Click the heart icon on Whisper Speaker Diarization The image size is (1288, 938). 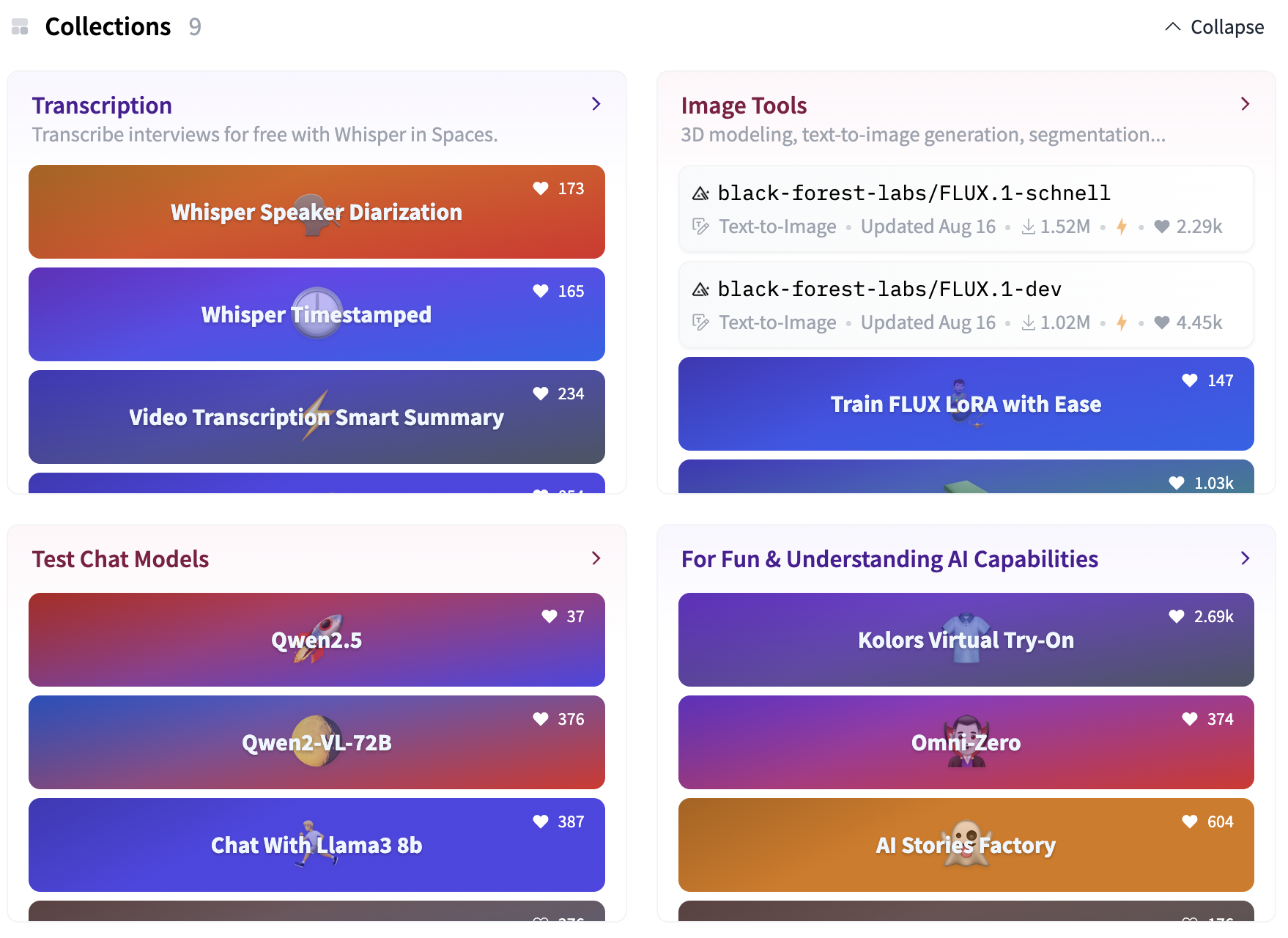(x=541, y=188)
